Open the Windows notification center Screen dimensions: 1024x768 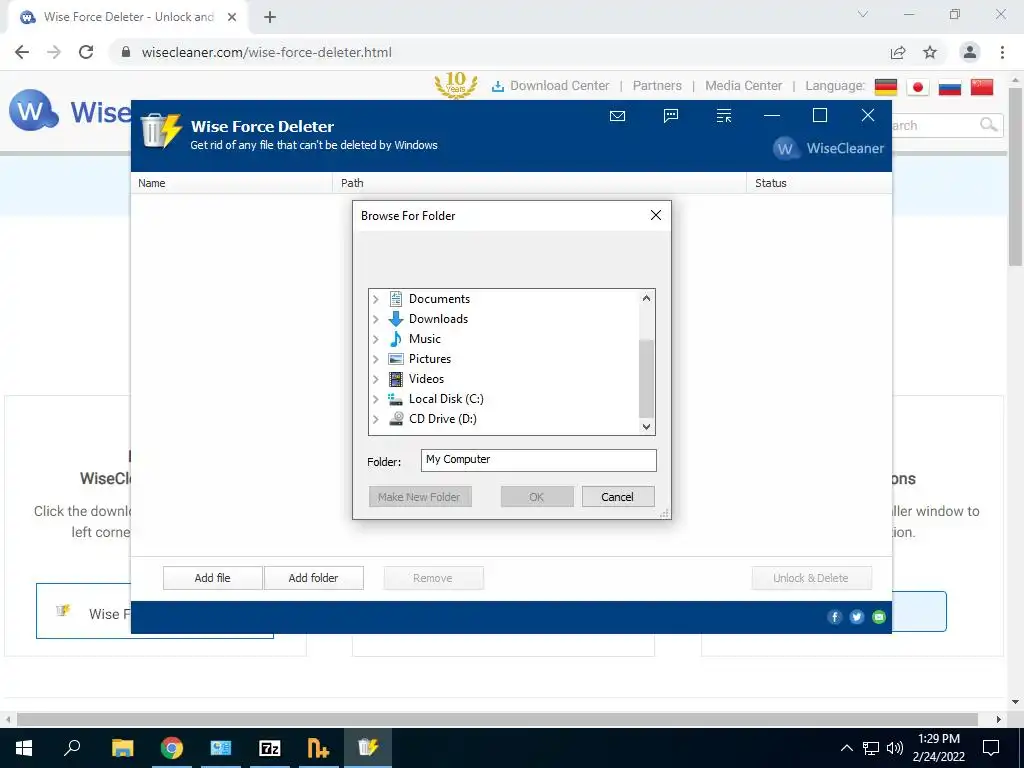pos(991,748)
